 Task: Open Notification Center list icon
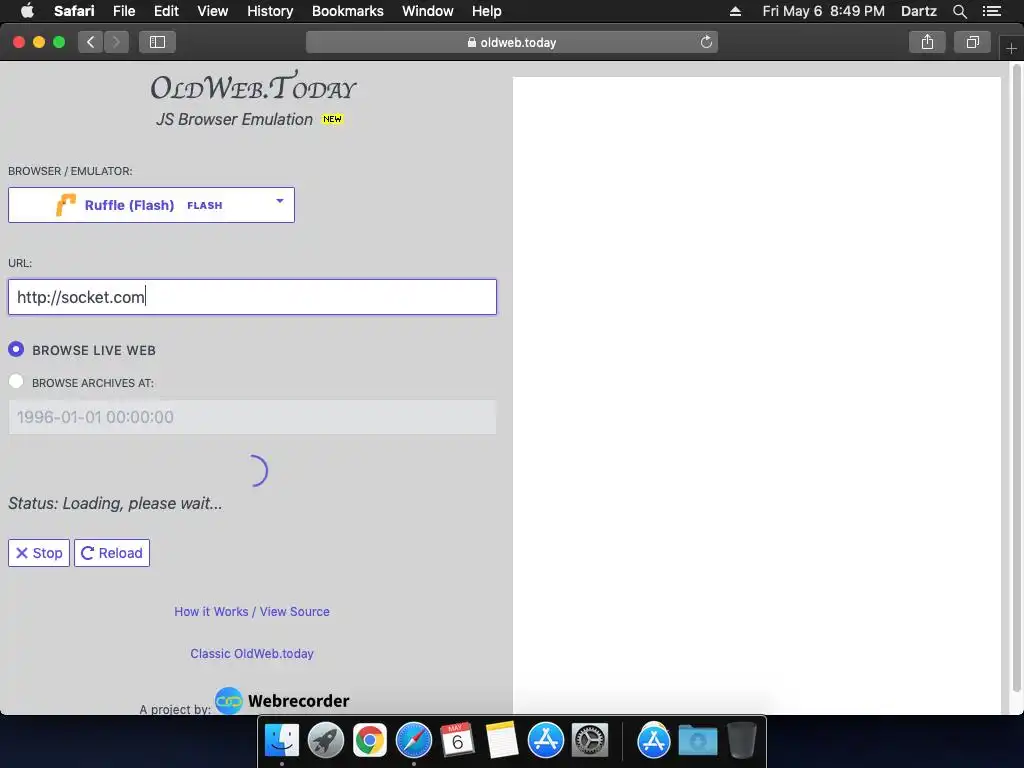pyautogui.click(x=992, y=11)
